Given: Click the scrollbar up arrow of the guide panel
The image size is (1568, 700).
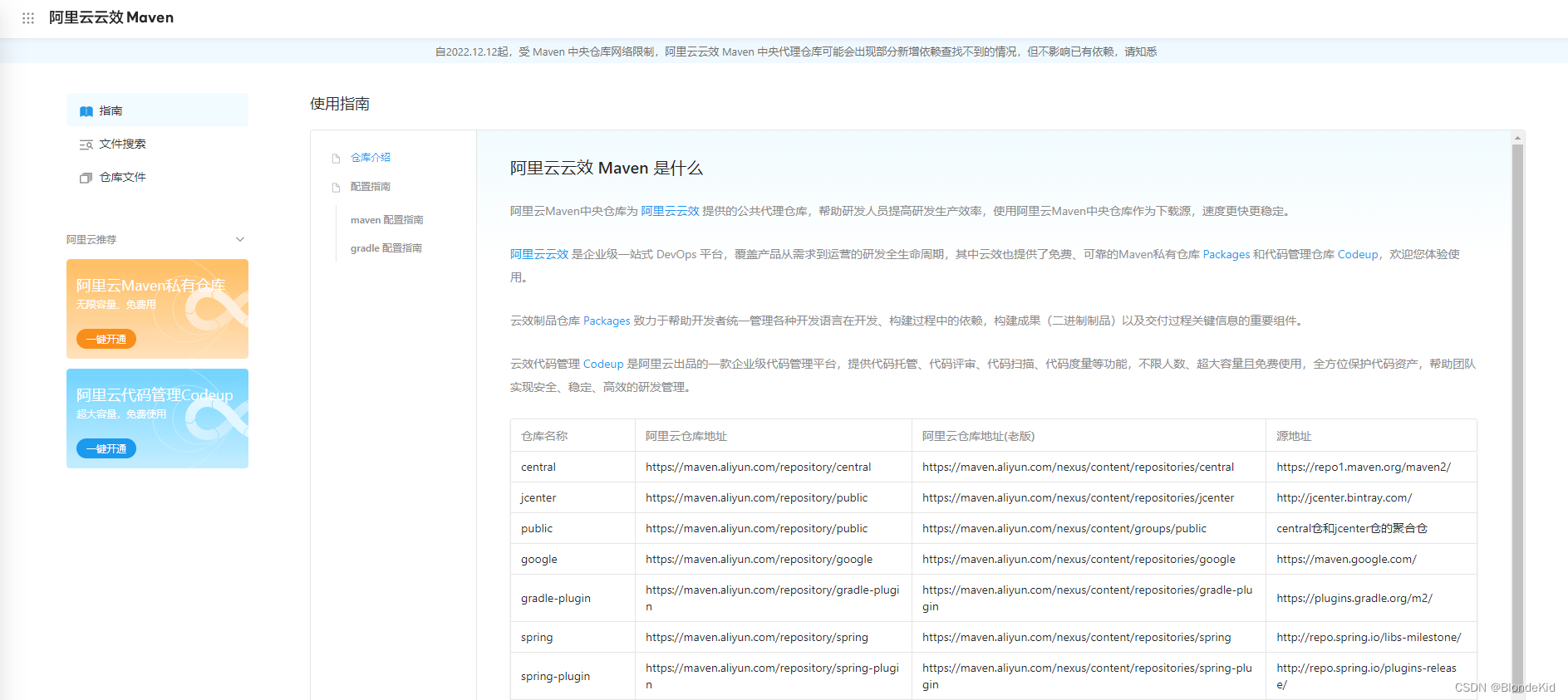Looking at the screenshot, I should click(1517, 138).
